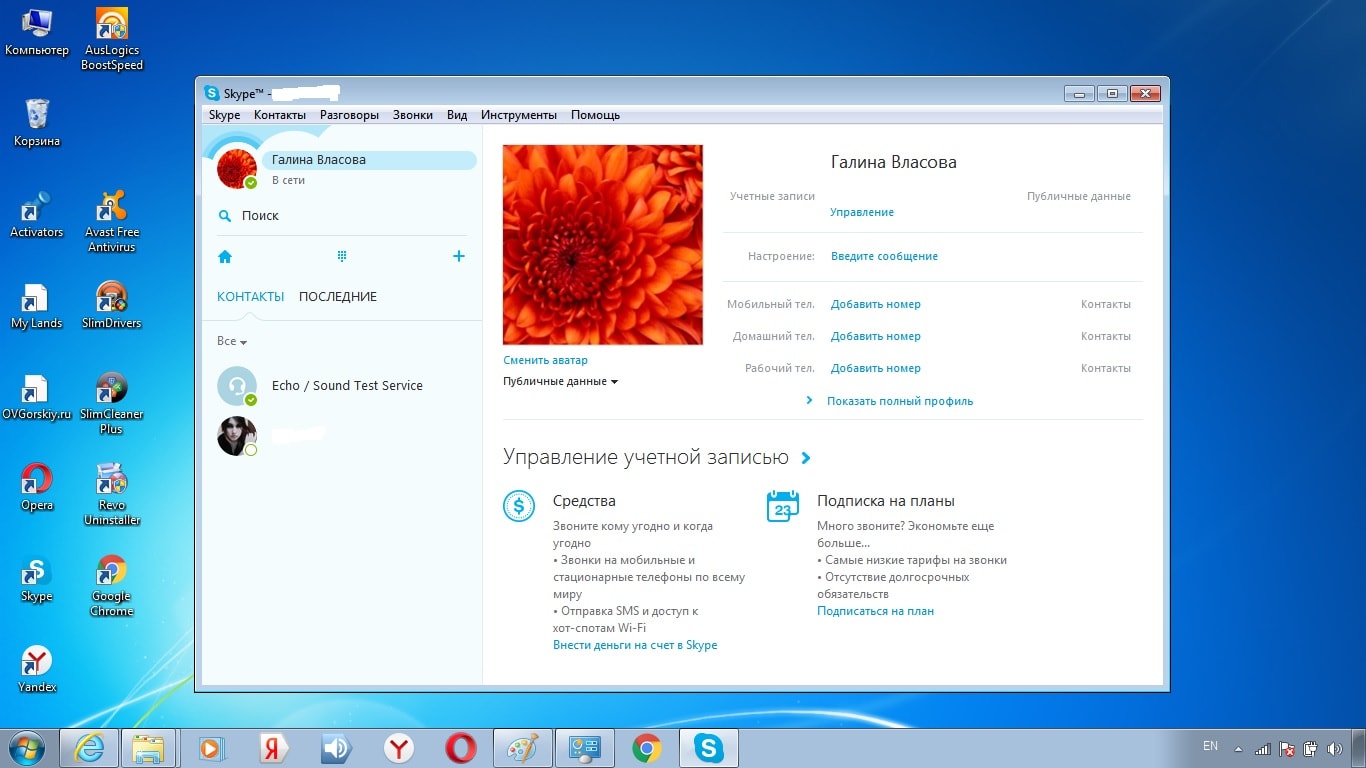Open the Вид menu

point(457,115)
